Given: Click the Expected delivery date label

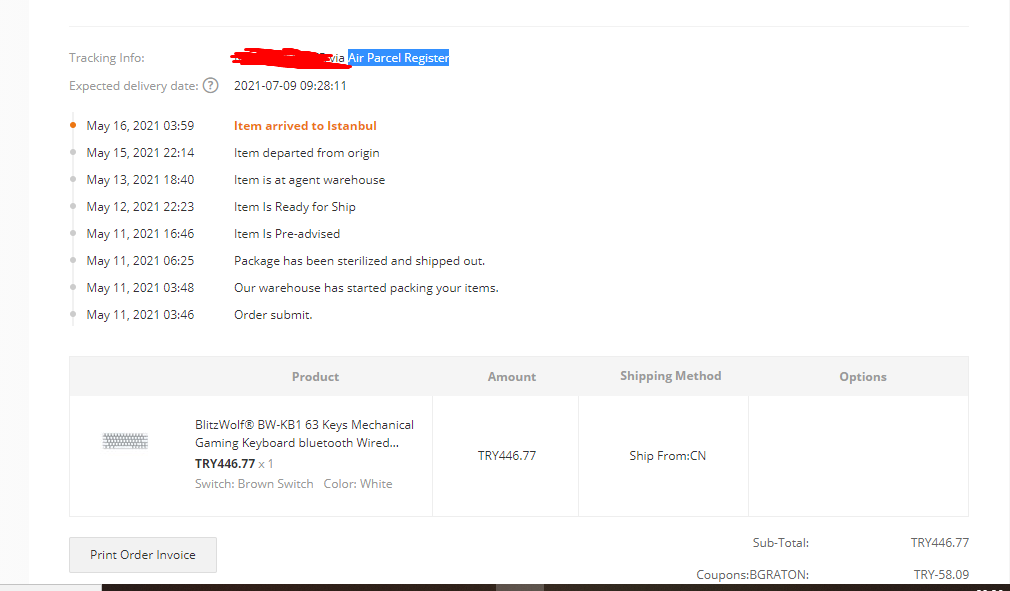Looking at the screenshot, I should point(134,86).
